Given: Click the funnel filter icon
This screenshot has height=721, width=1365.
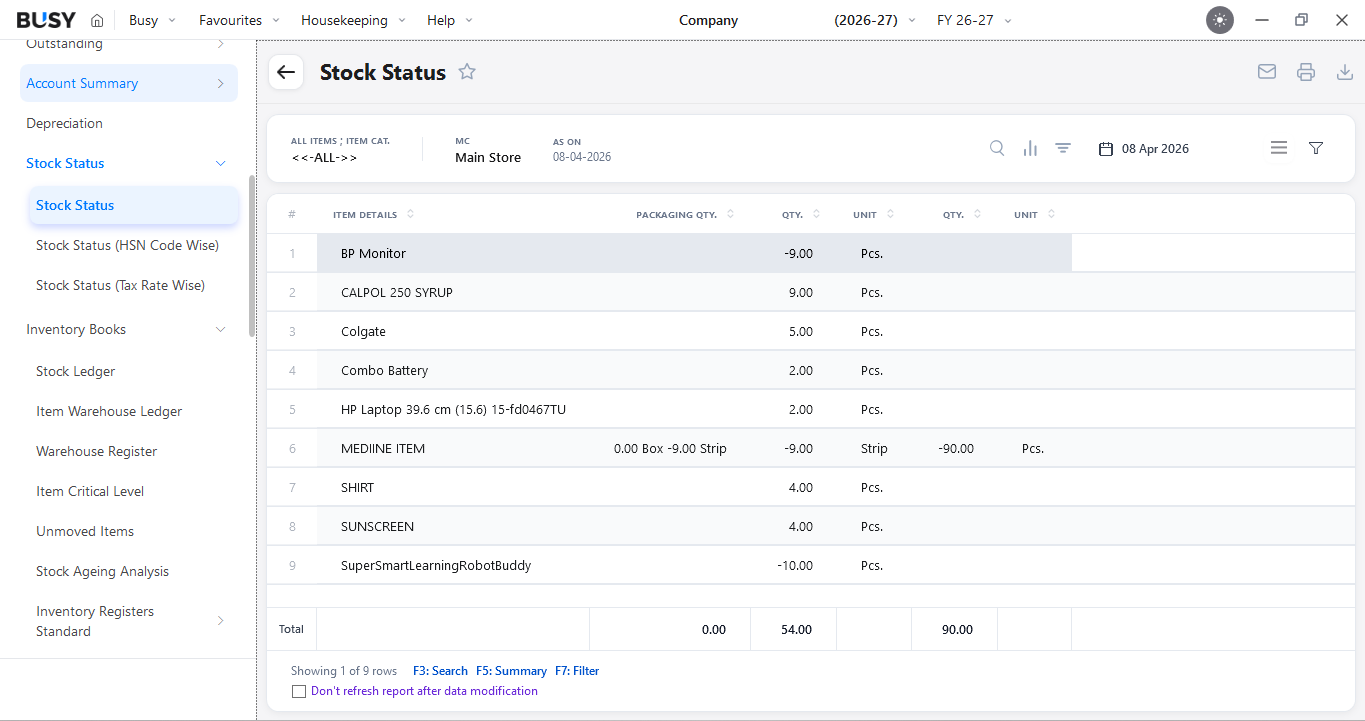Looking at the screenshot, I should pos(1316,148).
